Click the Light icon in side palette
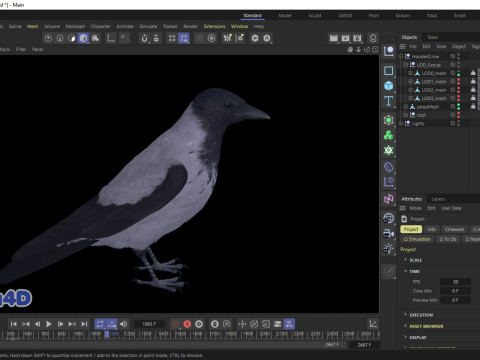This screenshot has height=360, width=480. [x=389, y=248]
